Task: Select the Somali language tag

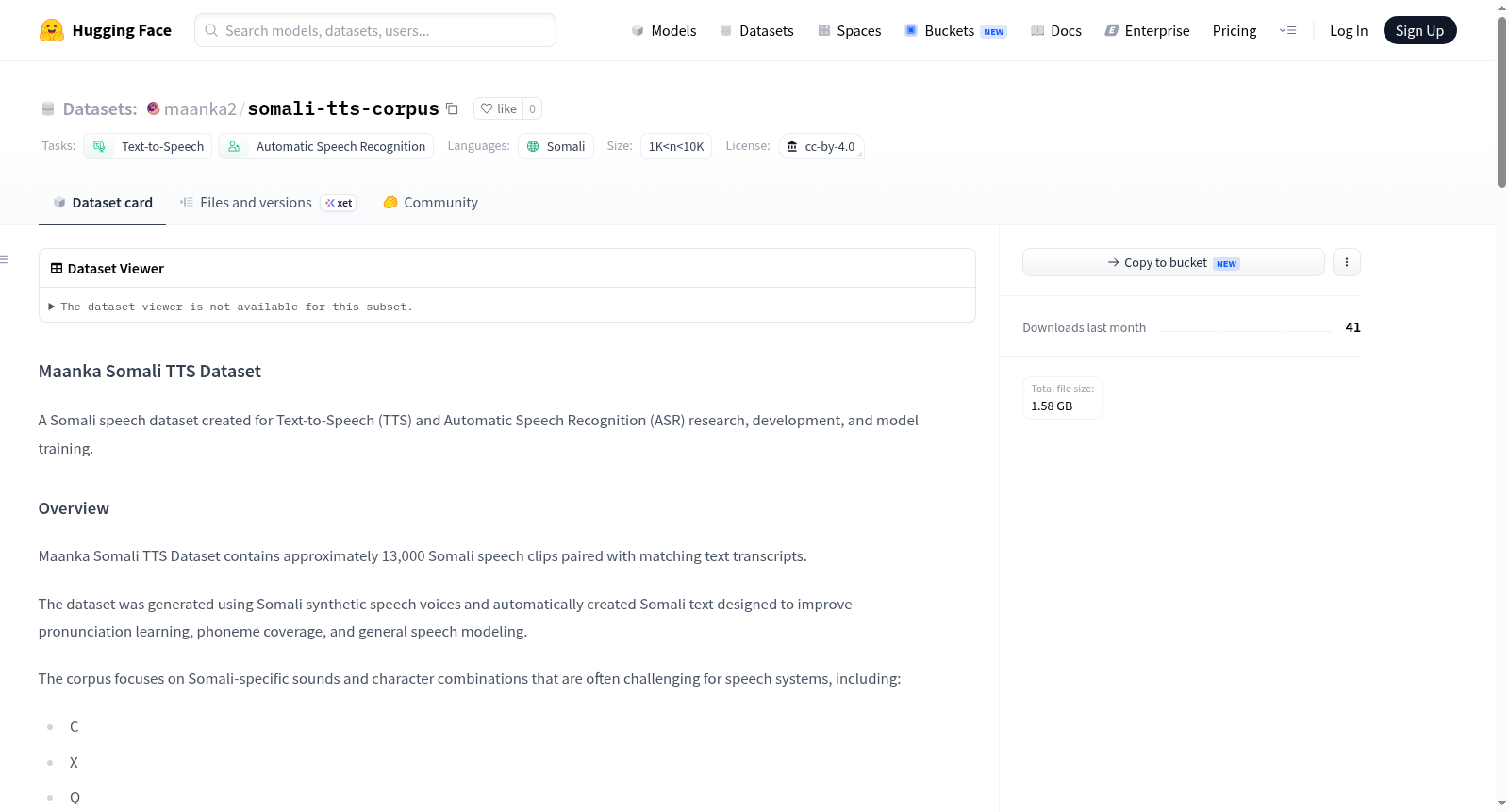Action: 556,146
